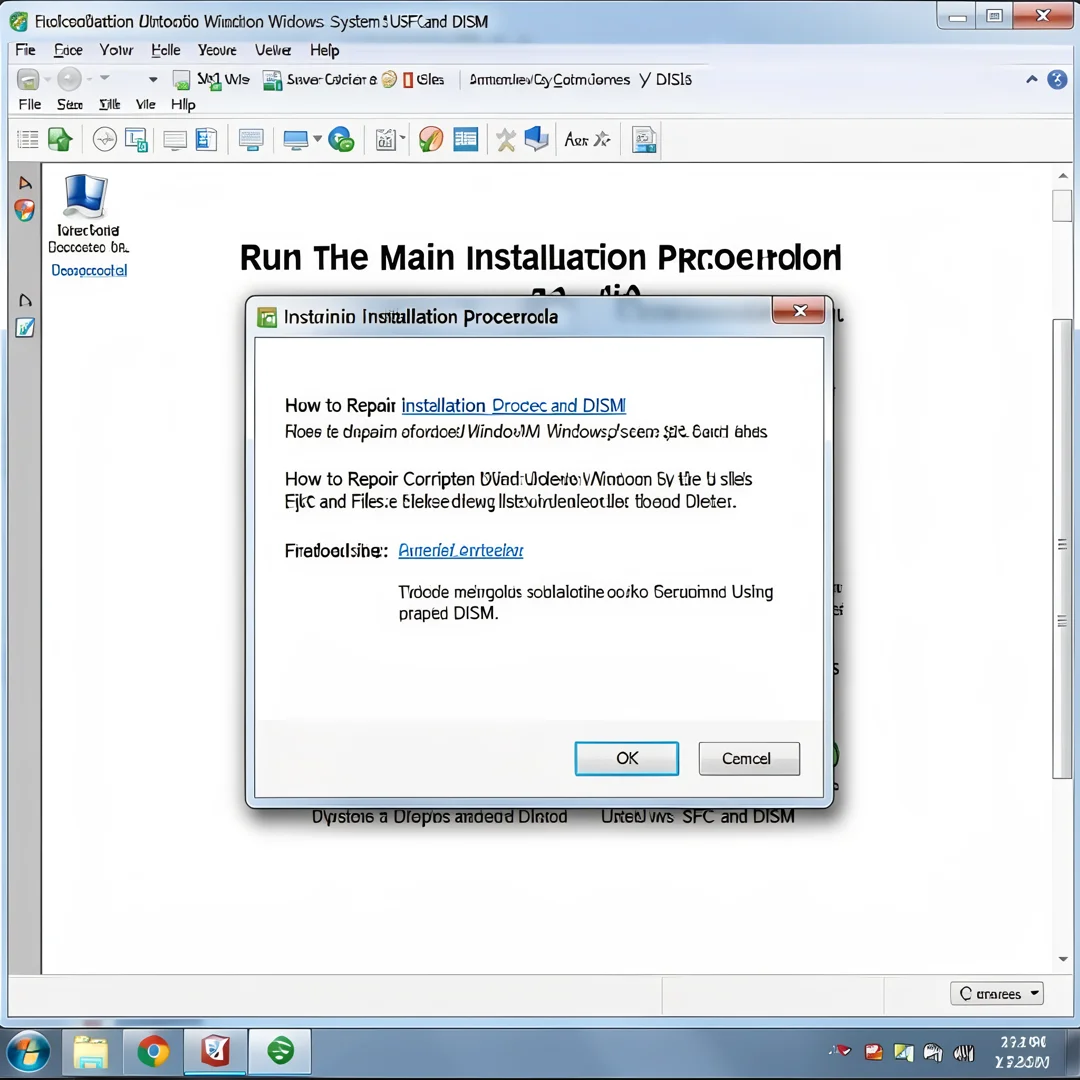Viewport: 1080px width, 1080px height.
Task: Click the 'Saver Cdciar' toolbar icon
Action: tap(272, 80)
